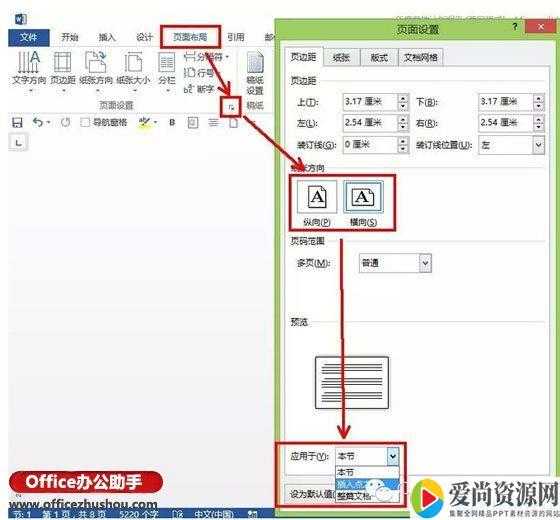Adjust the 上(T) margin spinner arrows
The height and width of the screenshot is (520, 560).
(403, 102)
